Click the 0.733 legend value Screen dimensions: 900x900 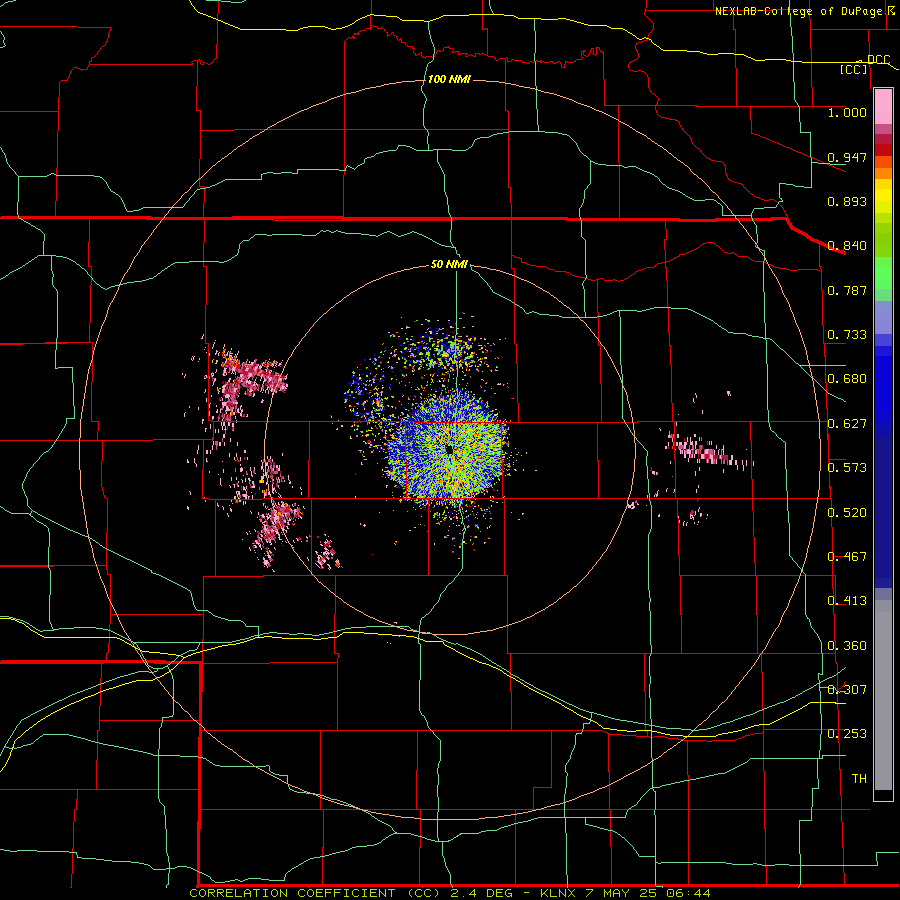[x=847, y=335]
